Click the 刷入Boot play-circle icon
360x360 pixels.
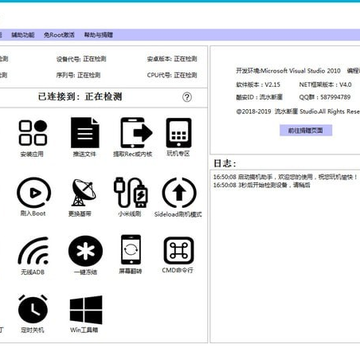pos(34,193)
